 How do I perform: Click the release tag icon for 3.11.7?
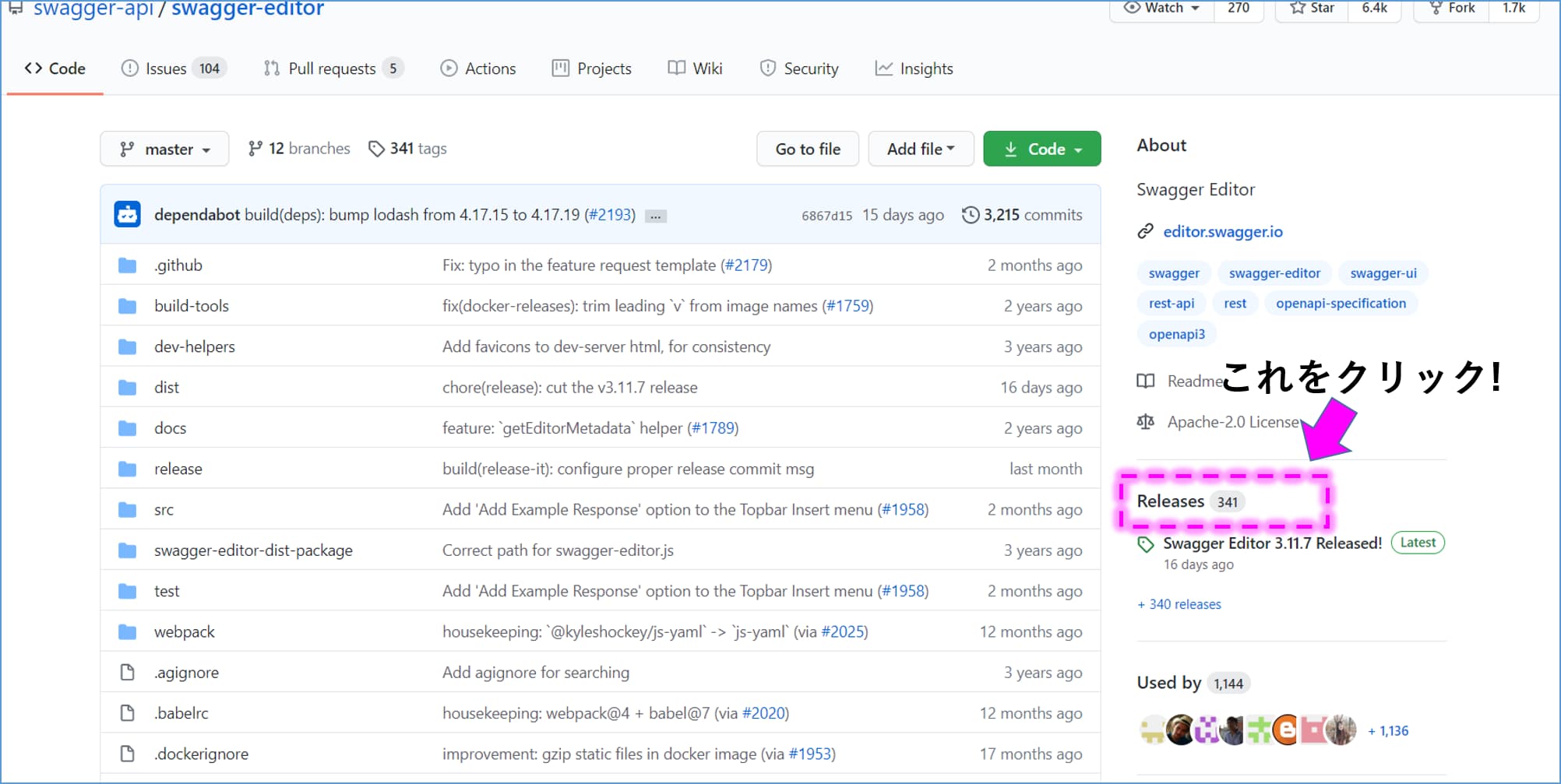1145,544
